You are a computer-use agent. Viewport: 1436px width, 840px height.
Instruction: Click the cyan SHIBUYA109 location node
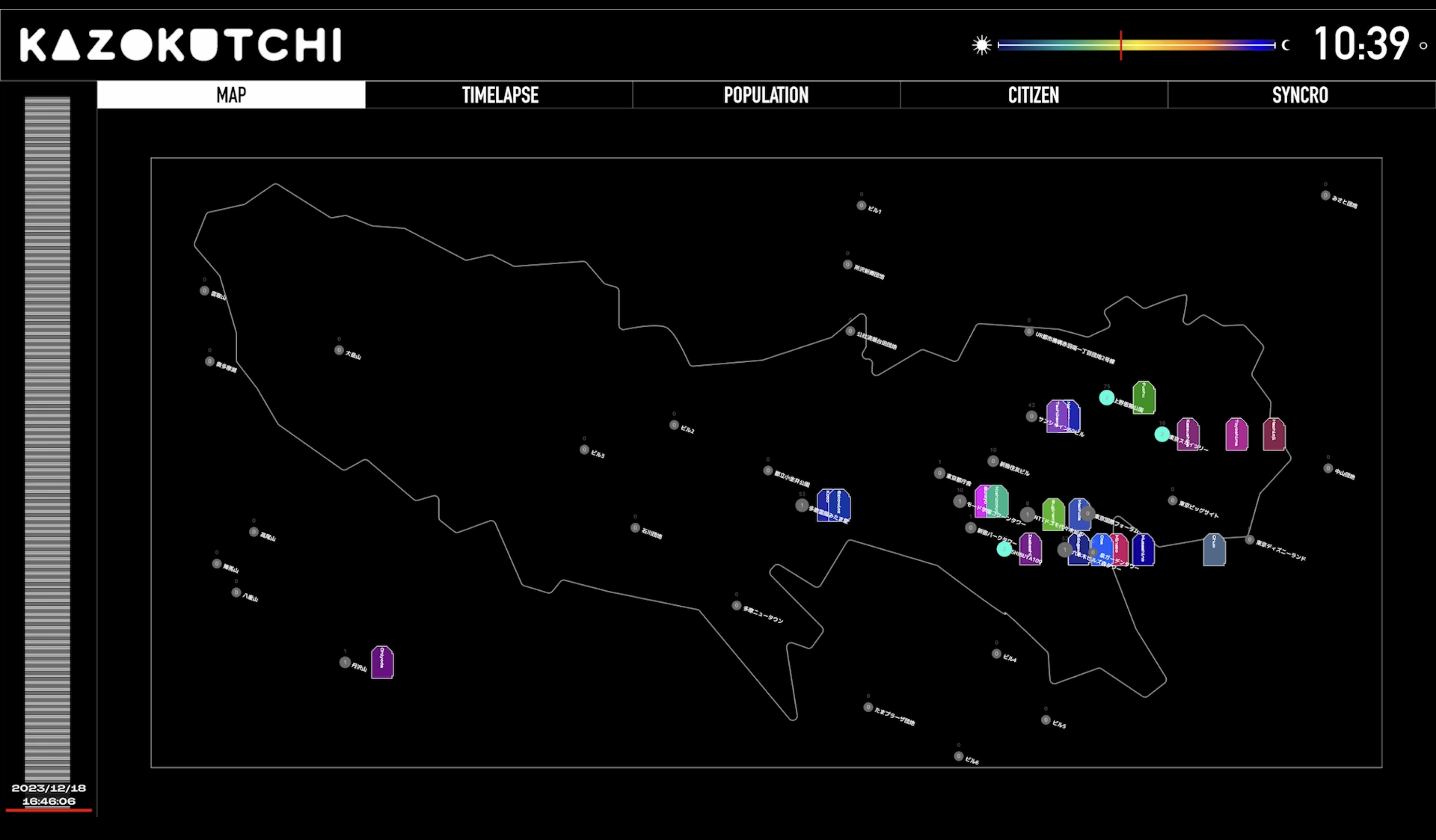click(x=1004, y=549)
